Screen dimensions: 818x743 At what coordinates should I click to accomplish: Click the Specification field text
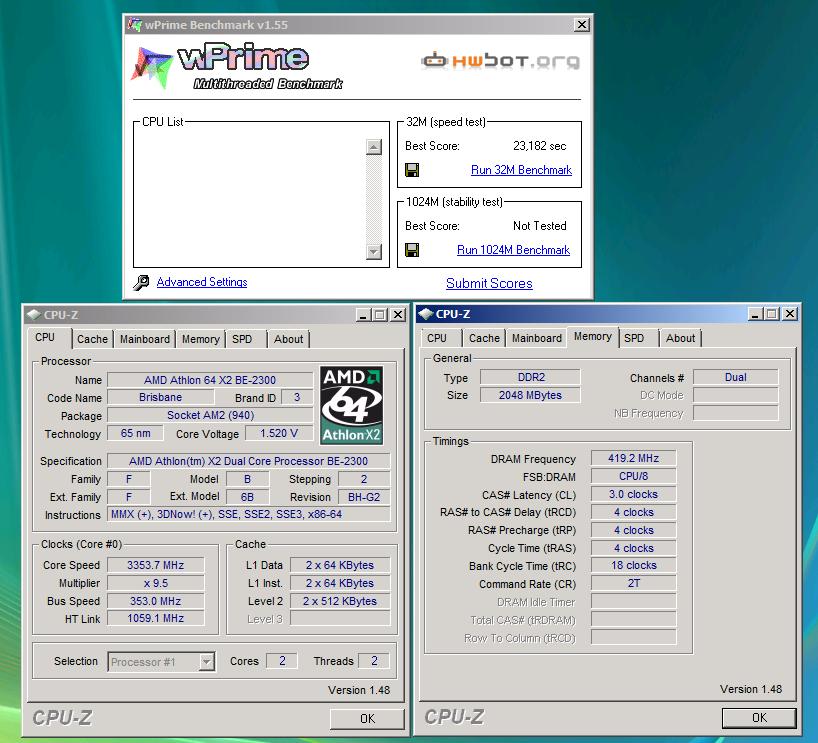pyautogui.click(x=248, y=461)
